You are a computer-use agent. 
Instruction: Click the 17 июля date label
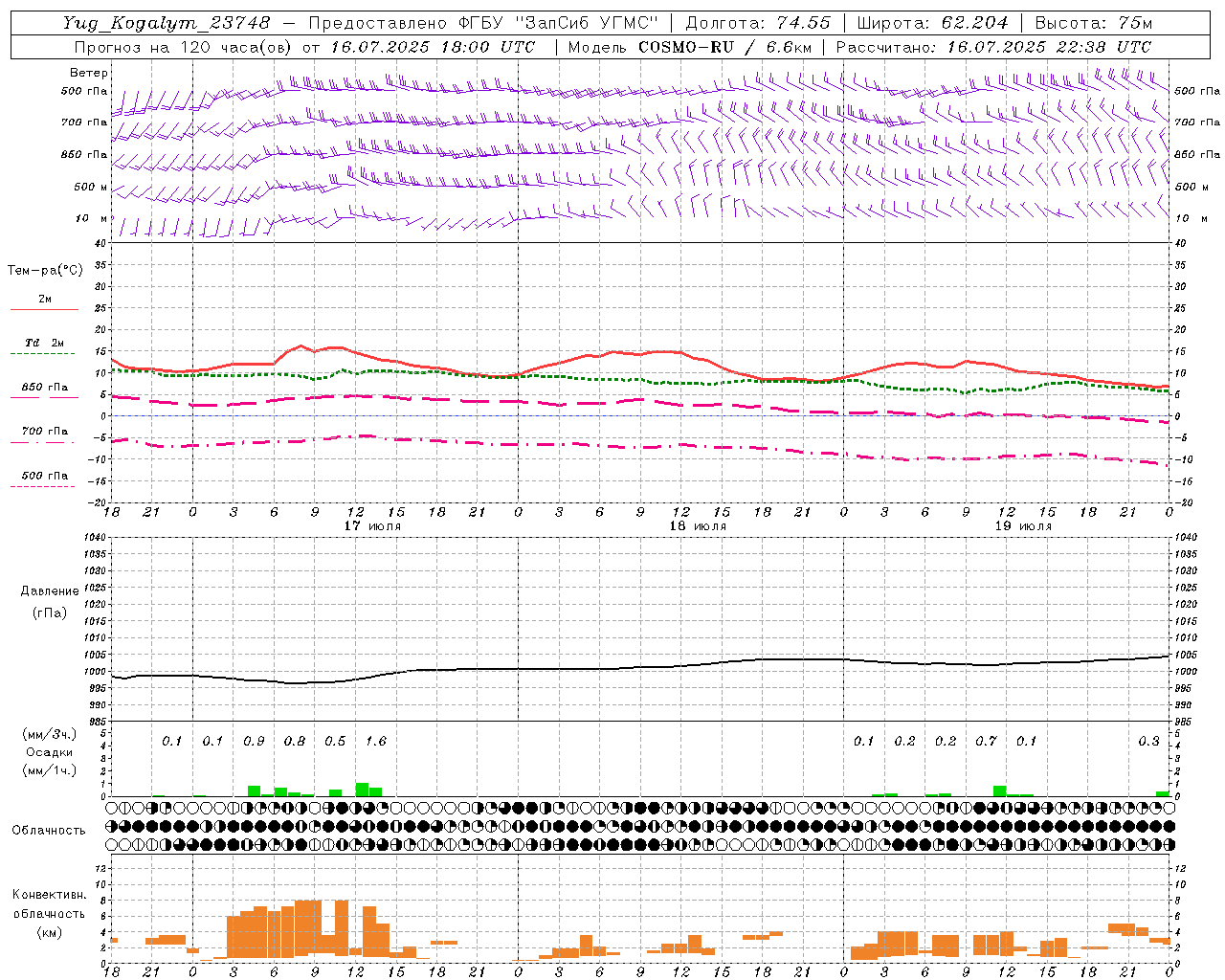(372, 526)
